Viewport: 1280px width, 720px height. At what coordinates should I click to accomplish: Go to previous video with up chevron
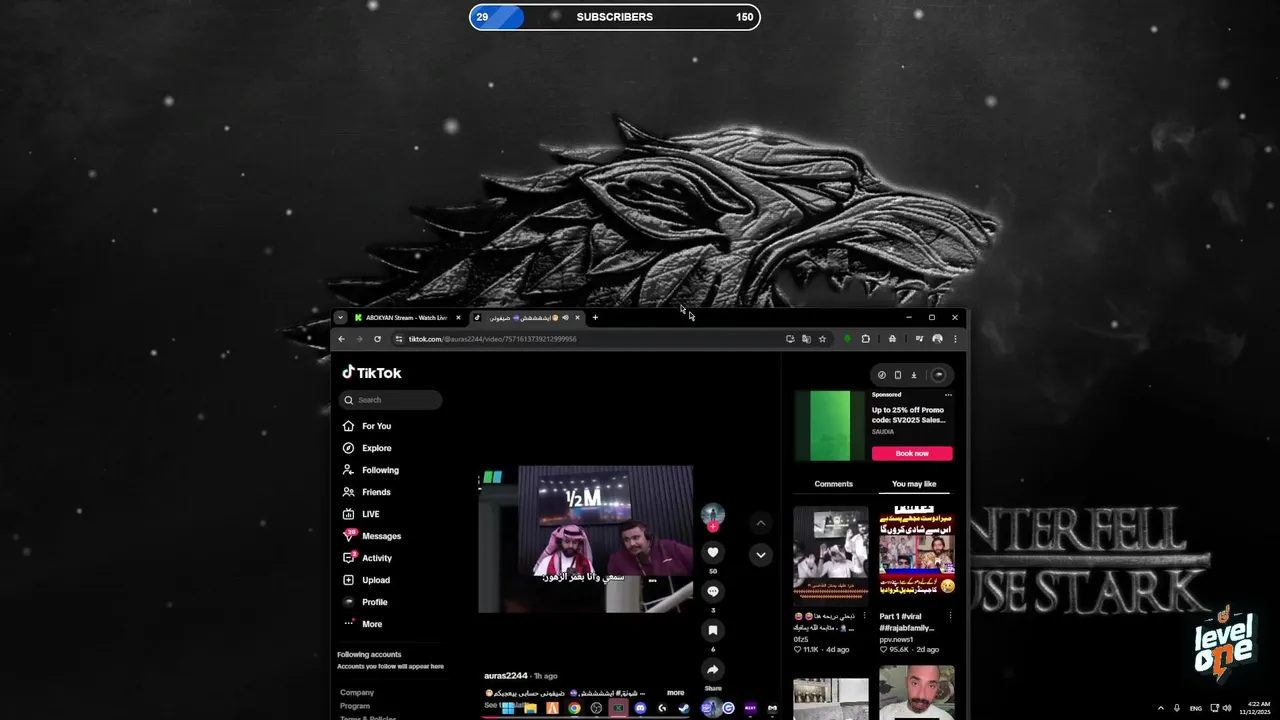(x=761, y=522)
